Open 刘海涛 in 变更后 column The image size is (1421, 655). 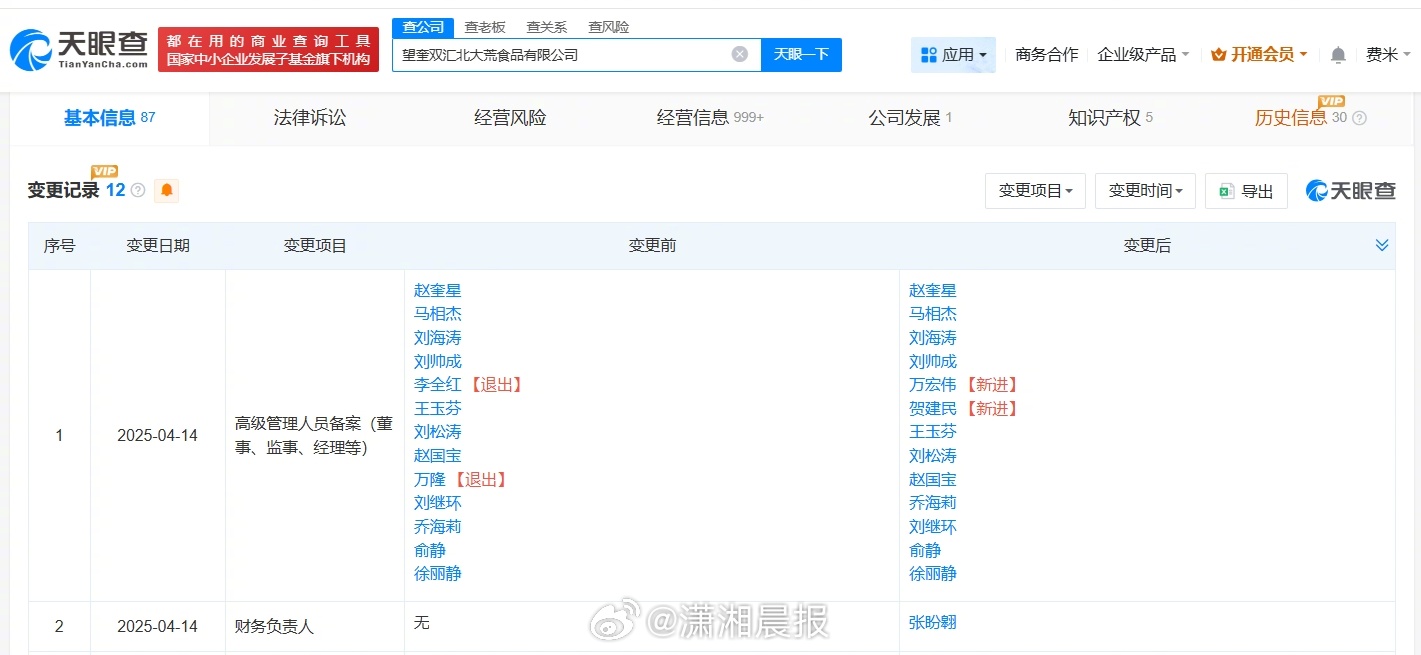933,338
